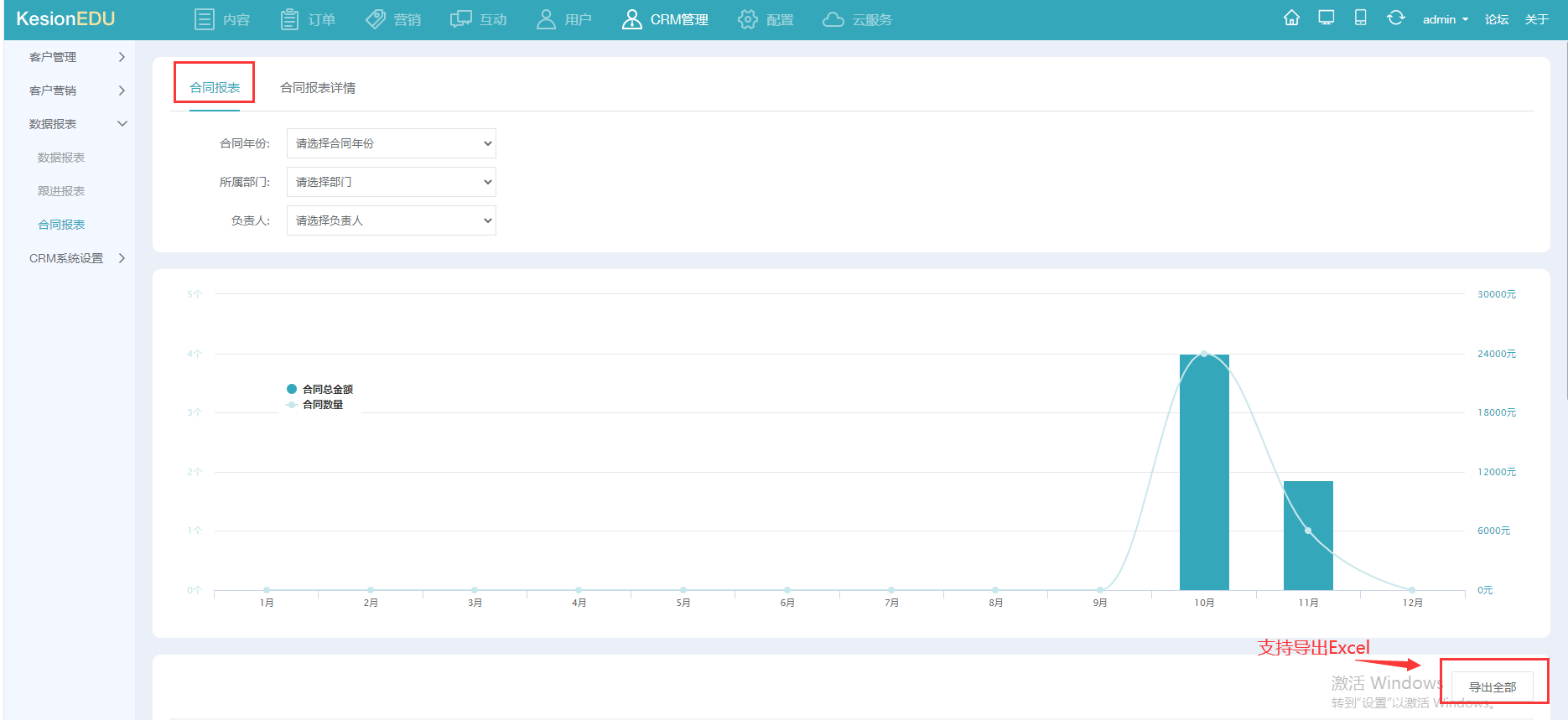The image size is (1568, 720).
Task: Toggle 合同数量 legend series
Action: click(314, 404)
